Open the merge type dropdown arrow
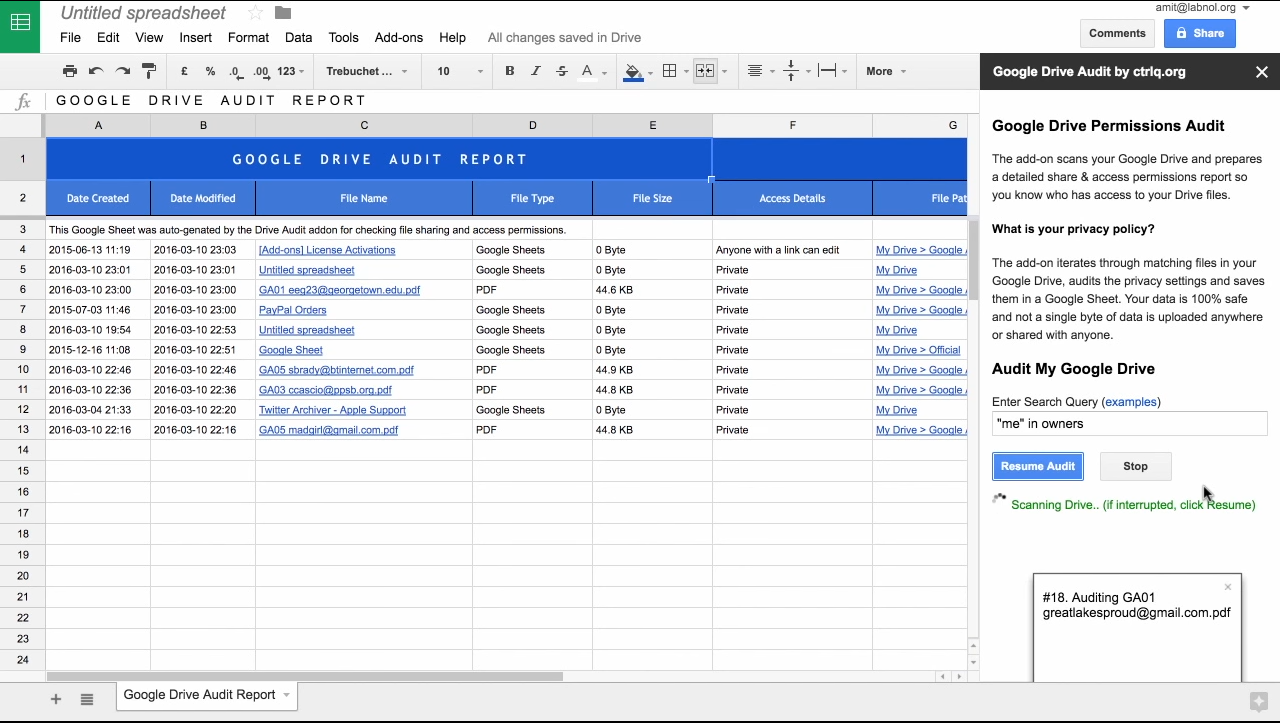Viewport: 1280px width, 723px height. (x=724, y=71)
